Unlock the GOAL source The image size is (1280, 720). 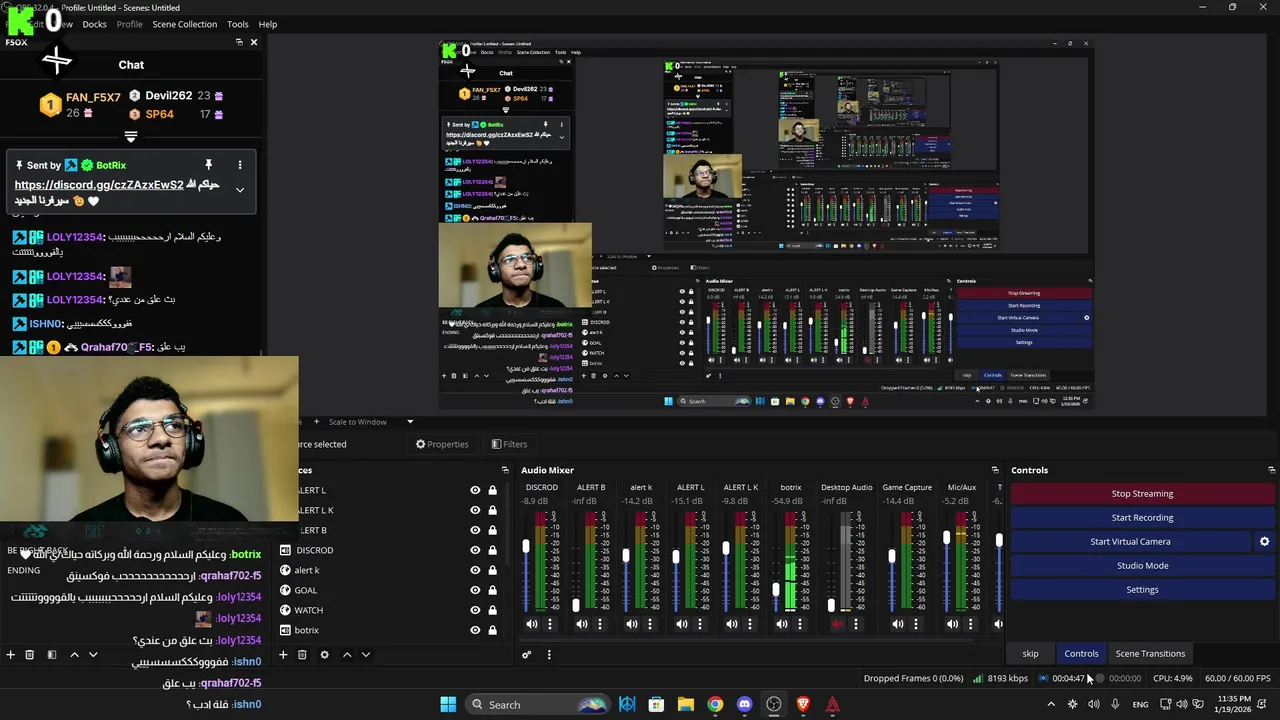pos(492,590)
